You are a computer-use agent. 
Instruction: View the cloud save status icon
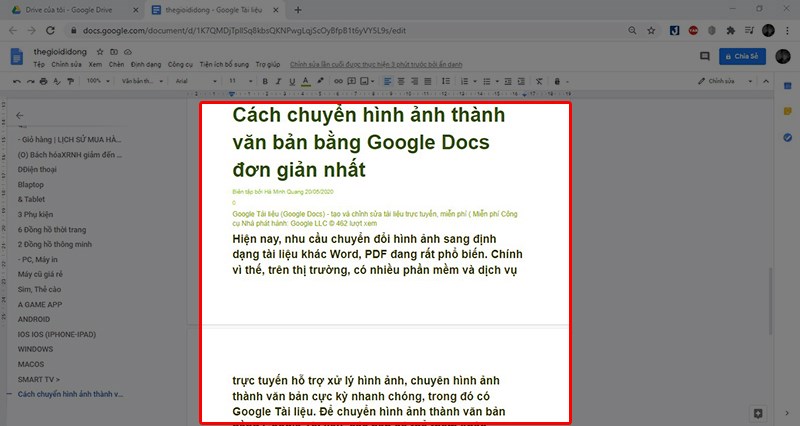pyautogui.click(x=128, y=52)
